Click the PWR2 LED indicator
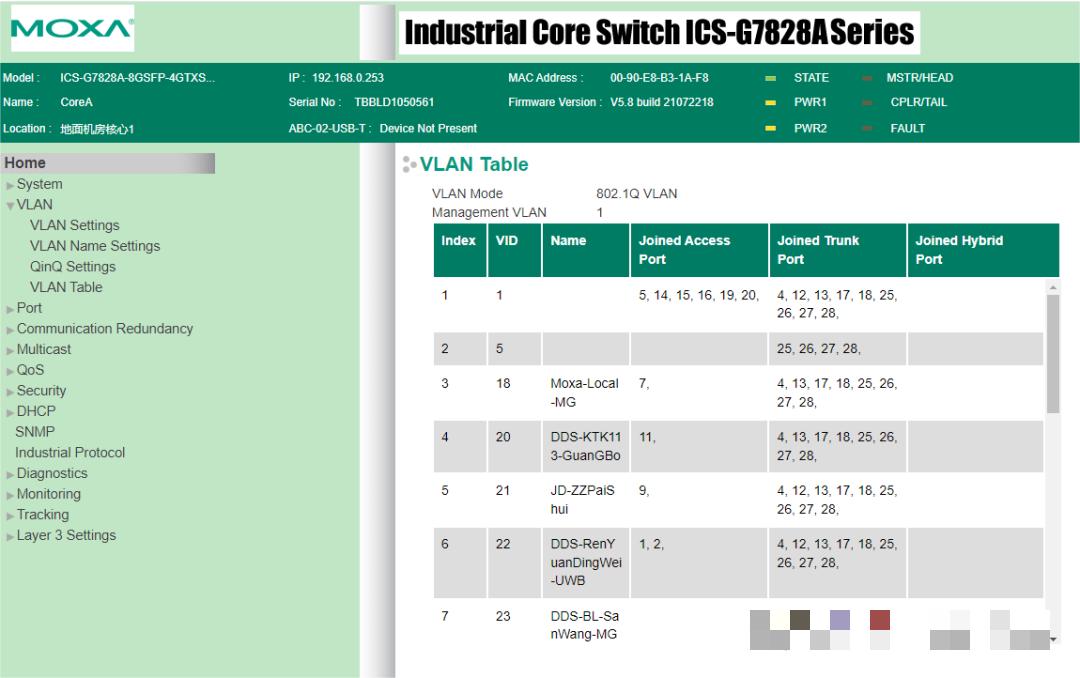This screenshot has width=1080, height=678. coord(771,128)
